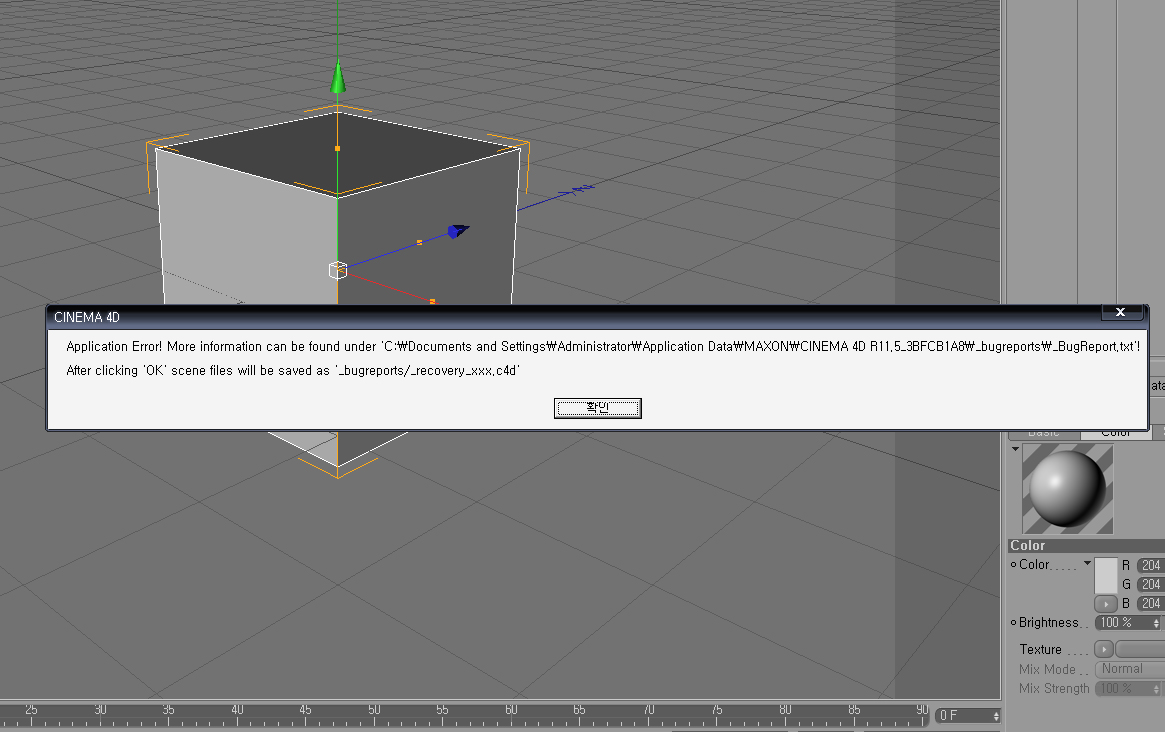Jump to frame 40 on the timeline ruler
1165x732 pixels.
(x=237, y=710)
